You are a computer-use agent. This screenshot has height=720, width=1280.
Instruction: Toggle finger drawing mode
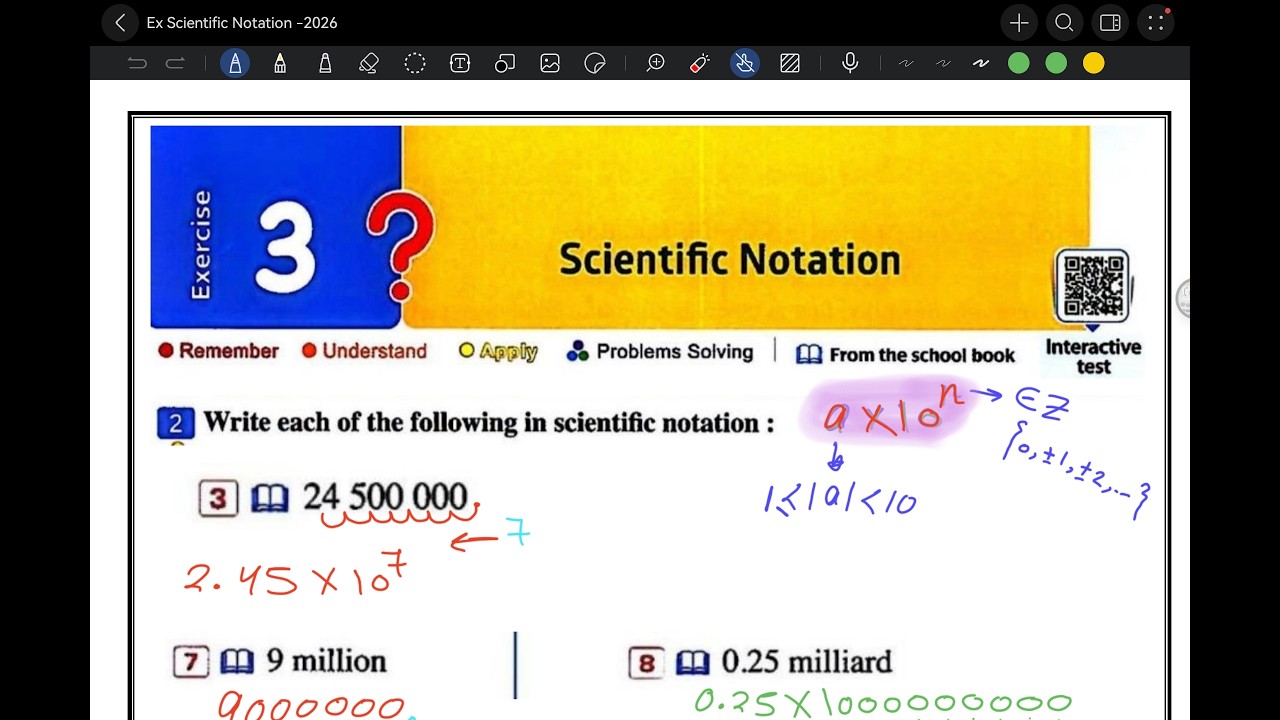[745, 63]
